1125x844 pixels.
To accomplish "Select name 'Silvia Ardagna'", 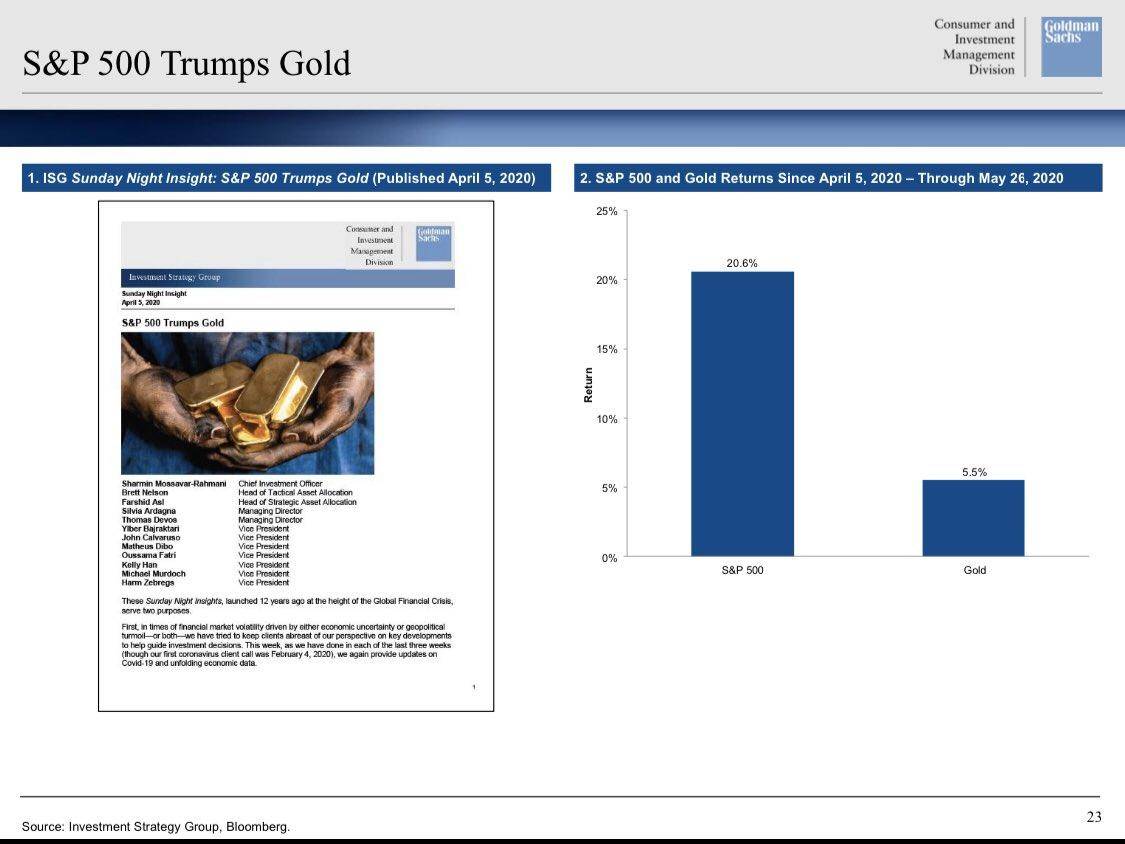I will pyautogui.click(x=149, y=511).
